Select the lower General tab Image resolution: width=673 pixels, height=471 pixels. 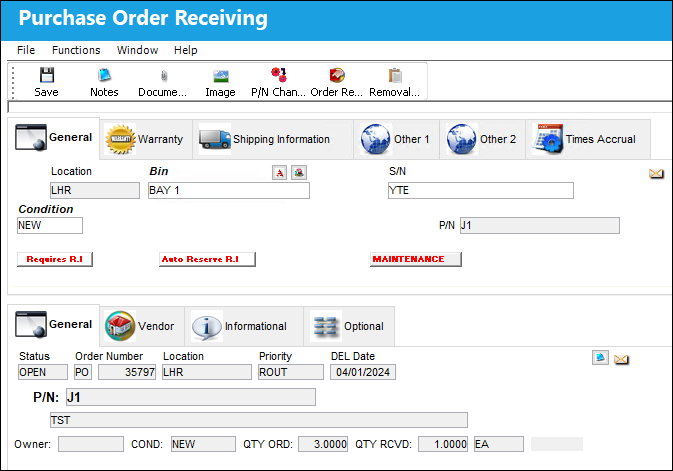pyautogui.click(x=54, y=325)
